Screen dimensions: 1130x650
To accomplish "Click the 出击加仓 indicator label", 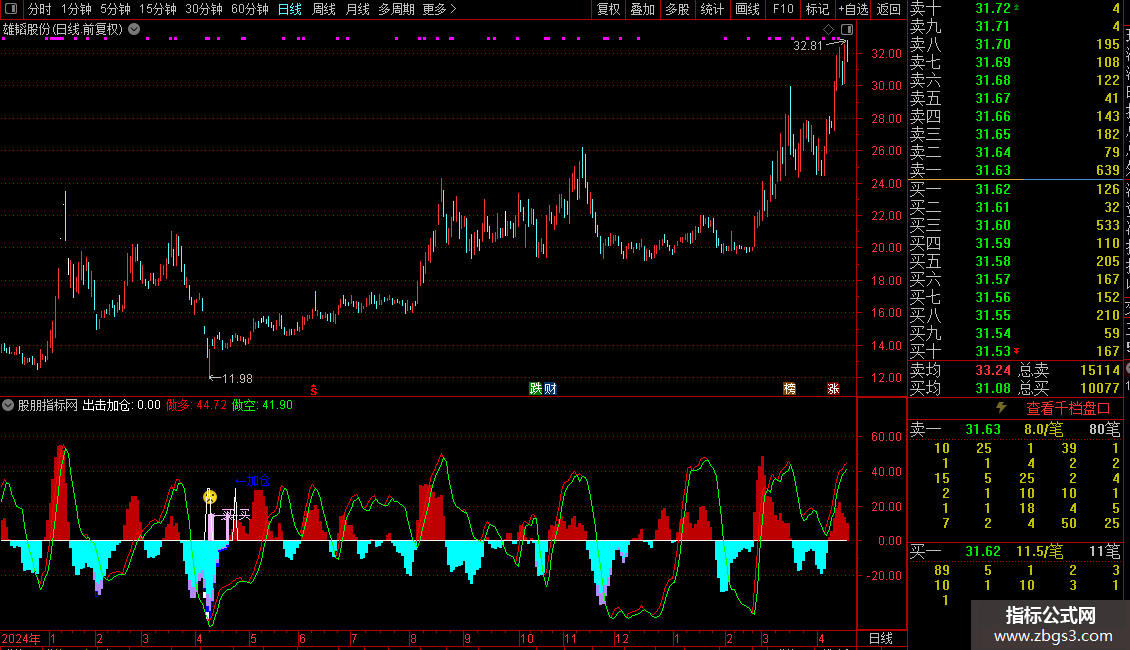I will tap(108, 405).
